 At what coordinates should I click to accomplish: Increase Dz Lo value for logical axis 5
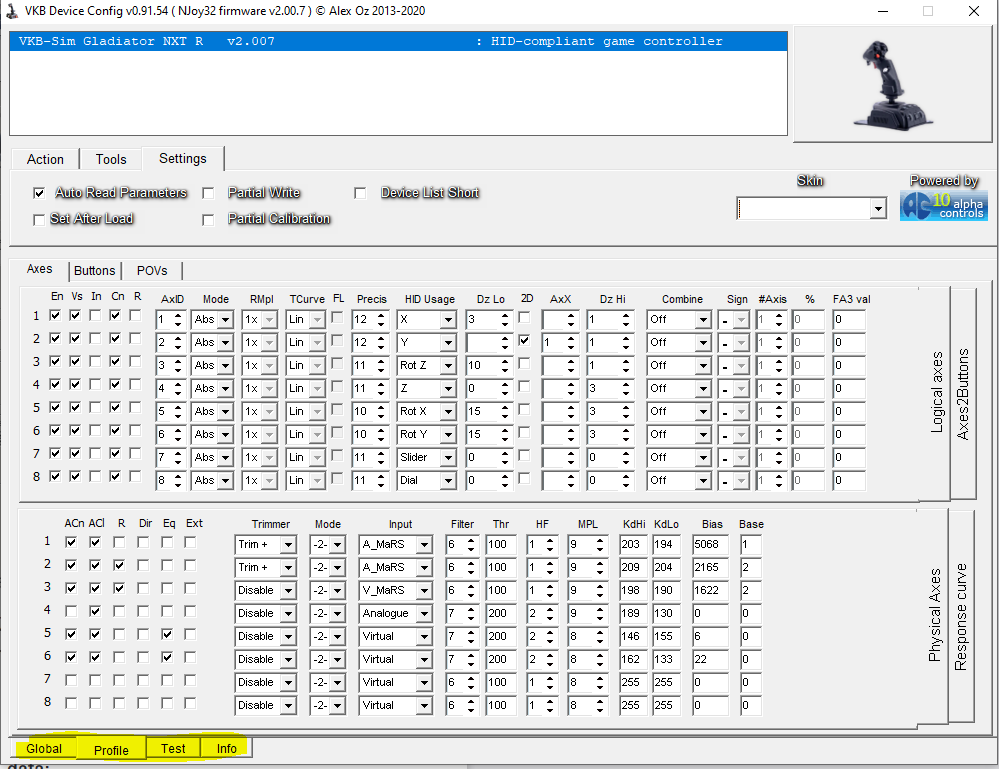tap(505, 407)
